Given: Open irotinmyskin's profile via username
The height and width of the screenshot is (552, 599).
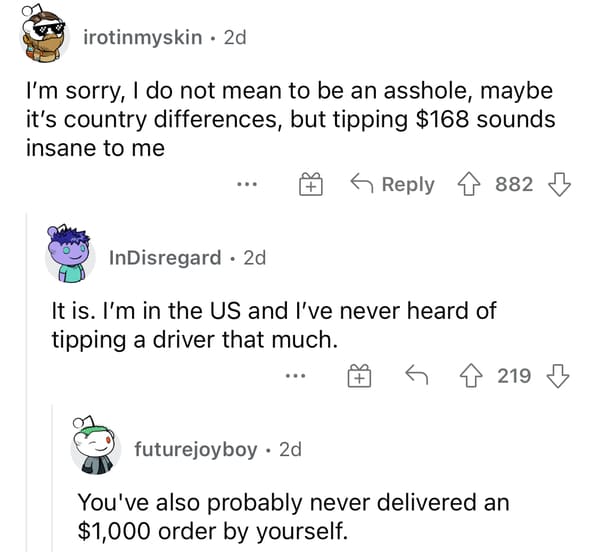Looking at the screenshot, I should tap(143, 37).
